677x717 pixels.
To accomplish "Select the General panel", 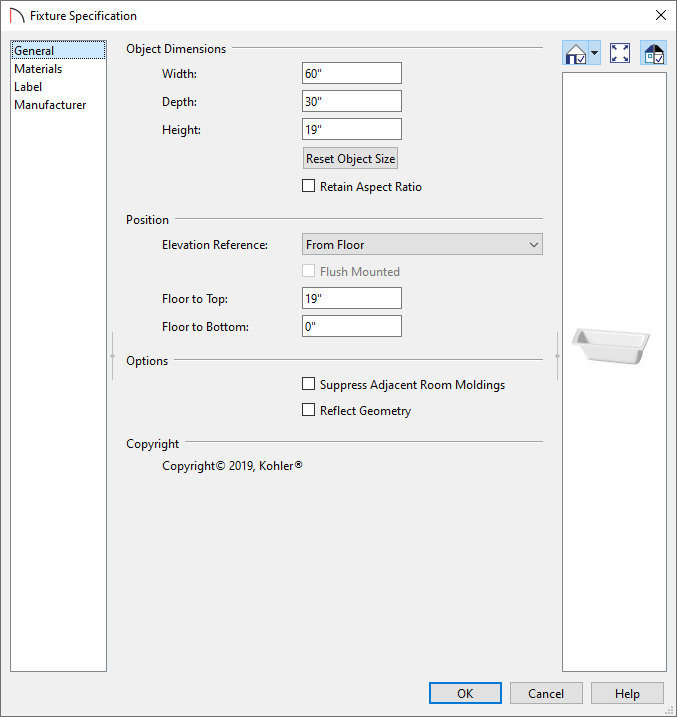I will 59,50.
